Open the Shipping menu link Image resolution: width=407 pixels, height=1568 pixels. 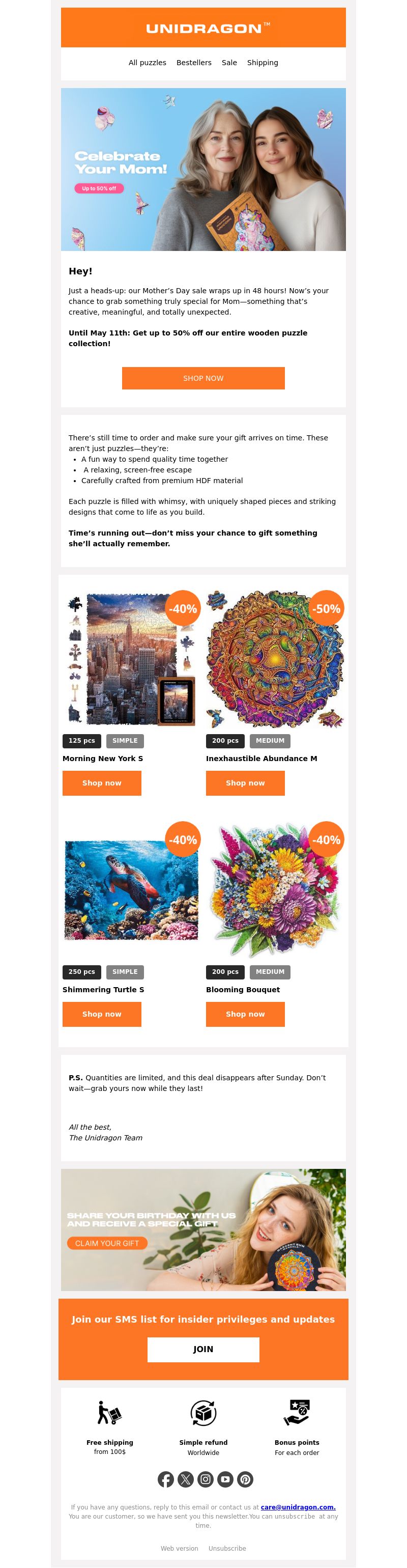[262, 63]
